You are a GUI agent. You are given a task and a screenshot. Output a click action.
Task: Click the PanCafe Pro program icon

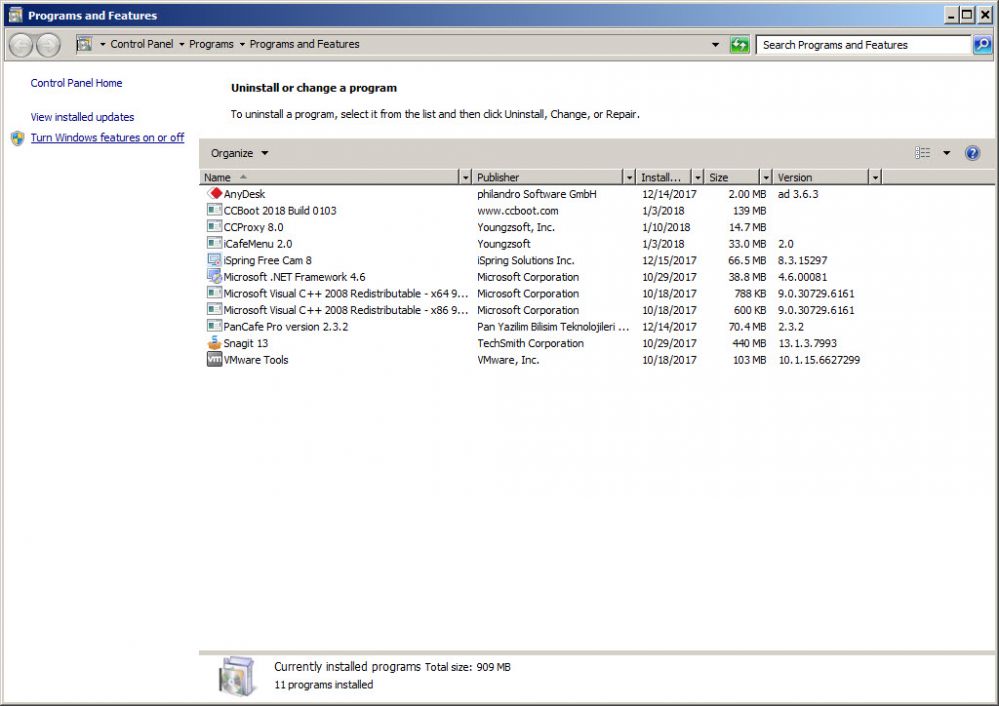coord(215,326)
